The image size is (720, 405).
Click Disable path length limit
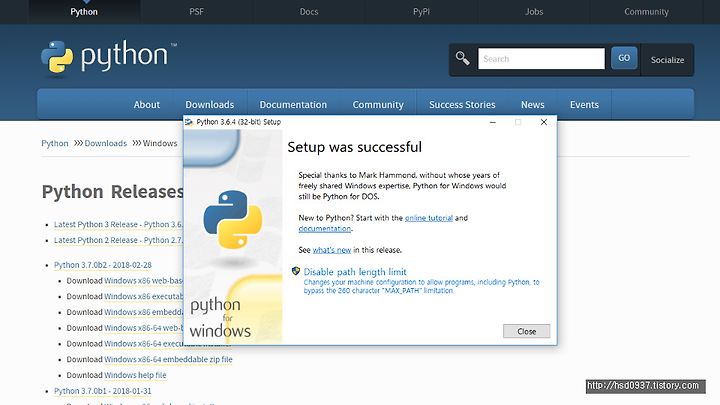coord(355,272)
